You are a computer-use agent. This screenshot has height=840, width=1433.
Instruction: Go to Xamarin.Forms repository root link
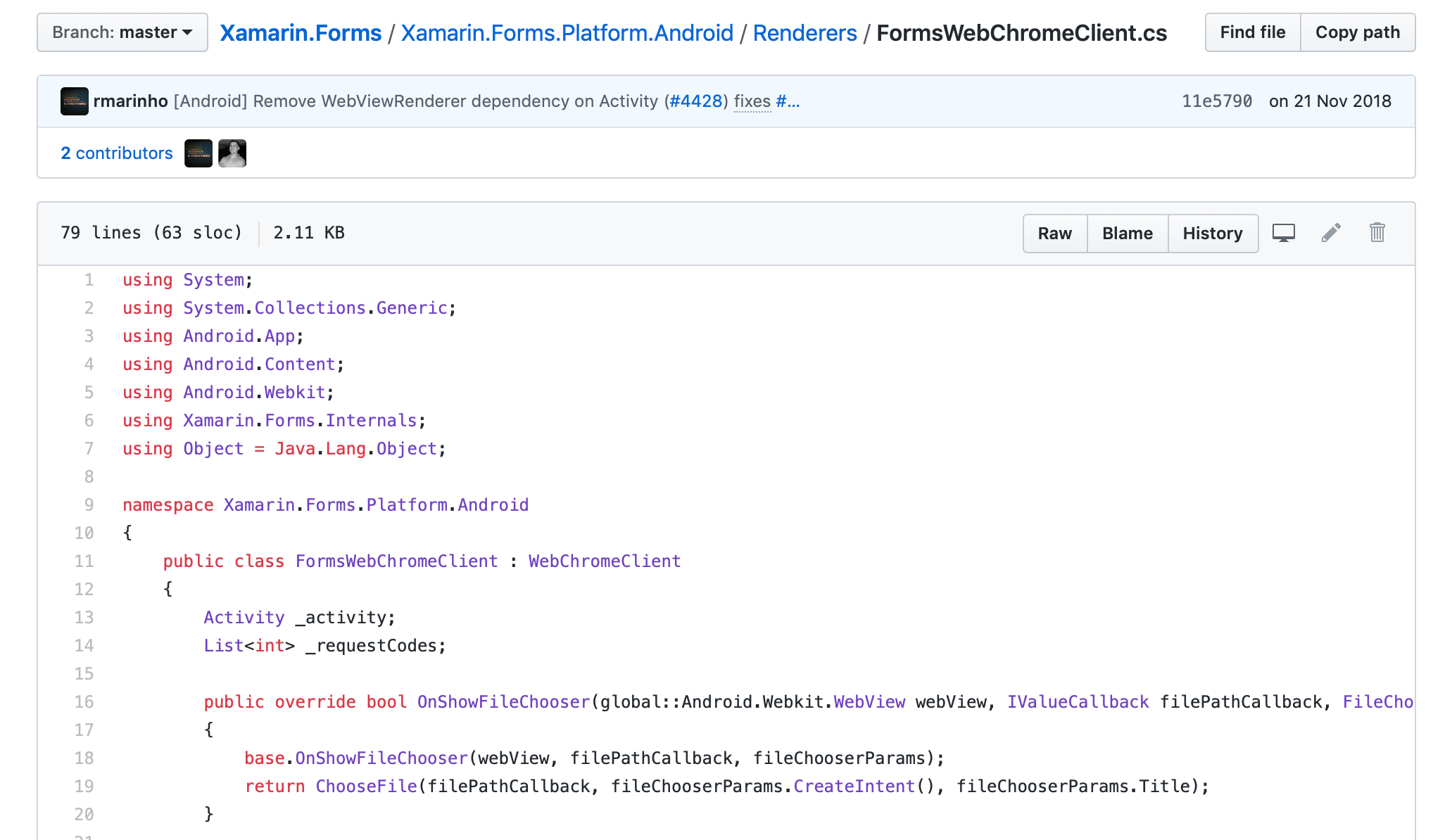301,33
